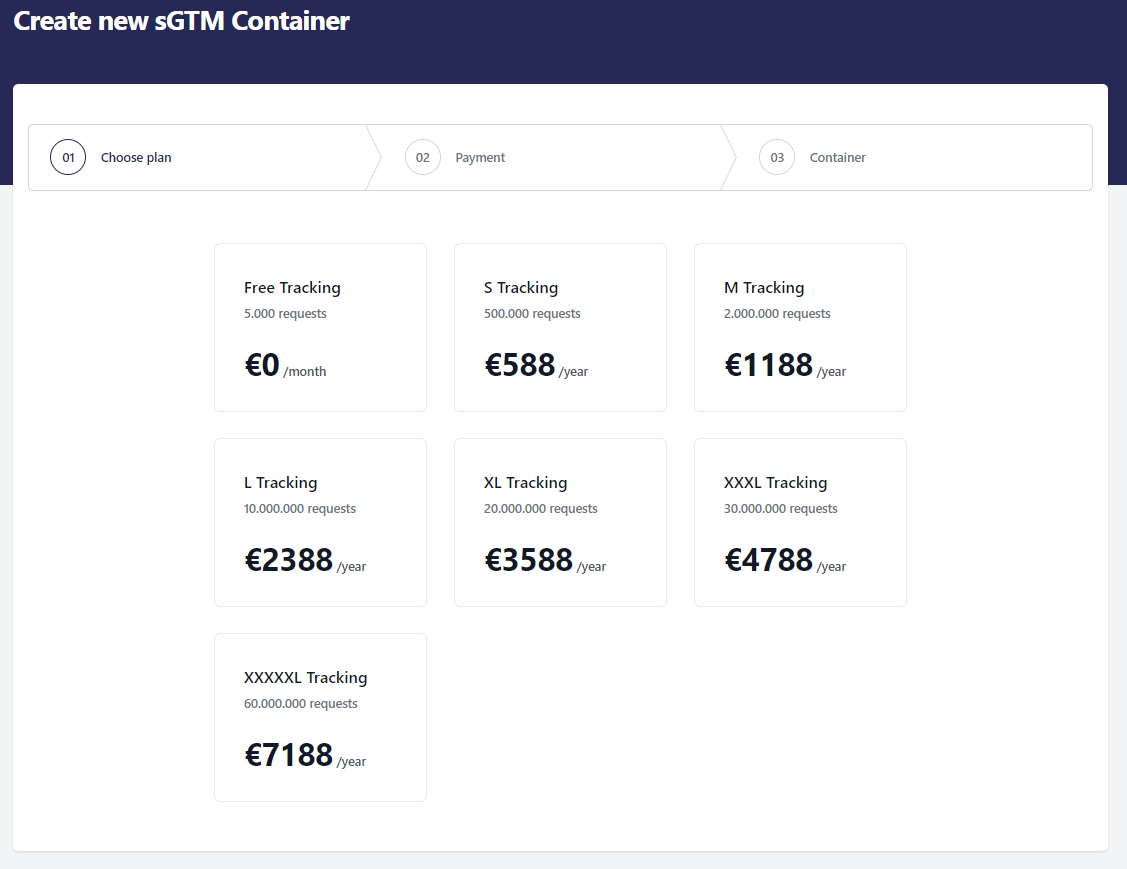Screen dimensions: 1127x869
Task: Open the Container step
Action: click(x=838, y=157)
